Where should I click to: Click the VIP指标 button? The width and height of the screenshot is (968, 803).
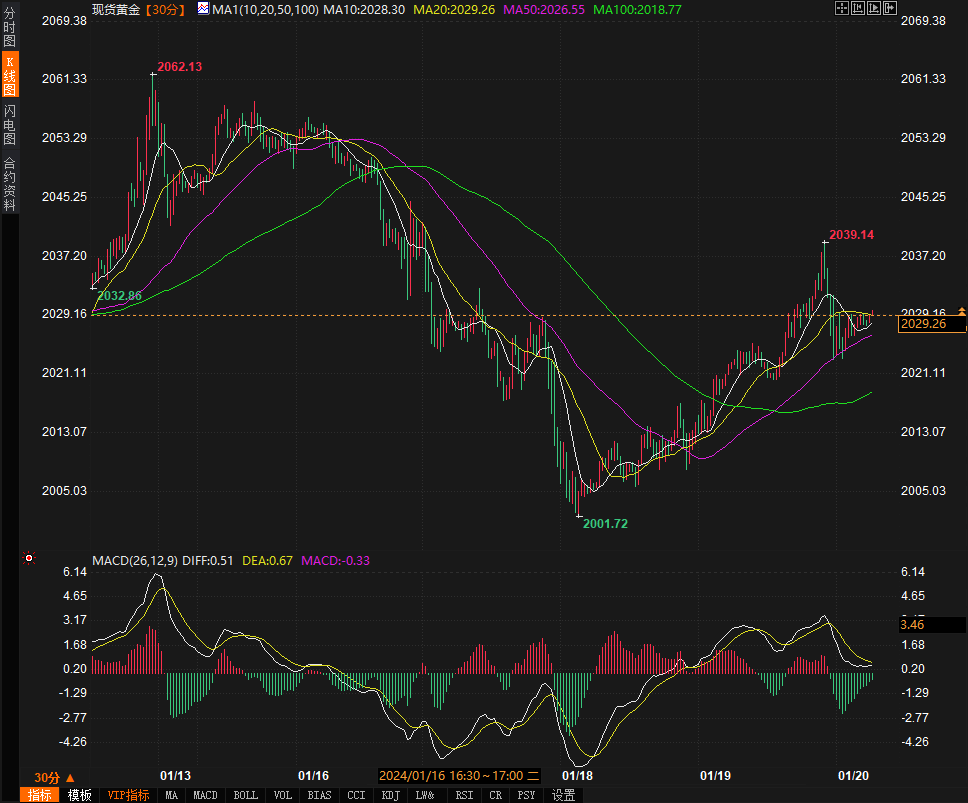pos(129,795)
